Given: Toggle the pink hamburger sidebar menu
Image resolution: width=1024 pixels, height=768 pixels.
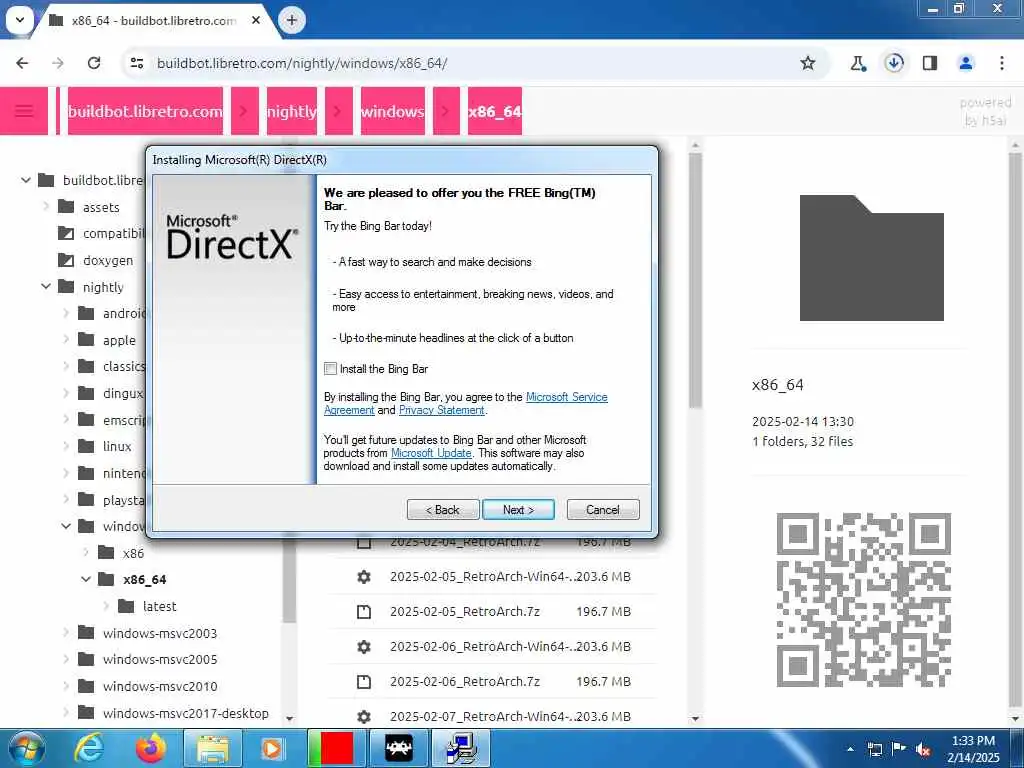Looking at the screenshot, I should click(24, 111).
